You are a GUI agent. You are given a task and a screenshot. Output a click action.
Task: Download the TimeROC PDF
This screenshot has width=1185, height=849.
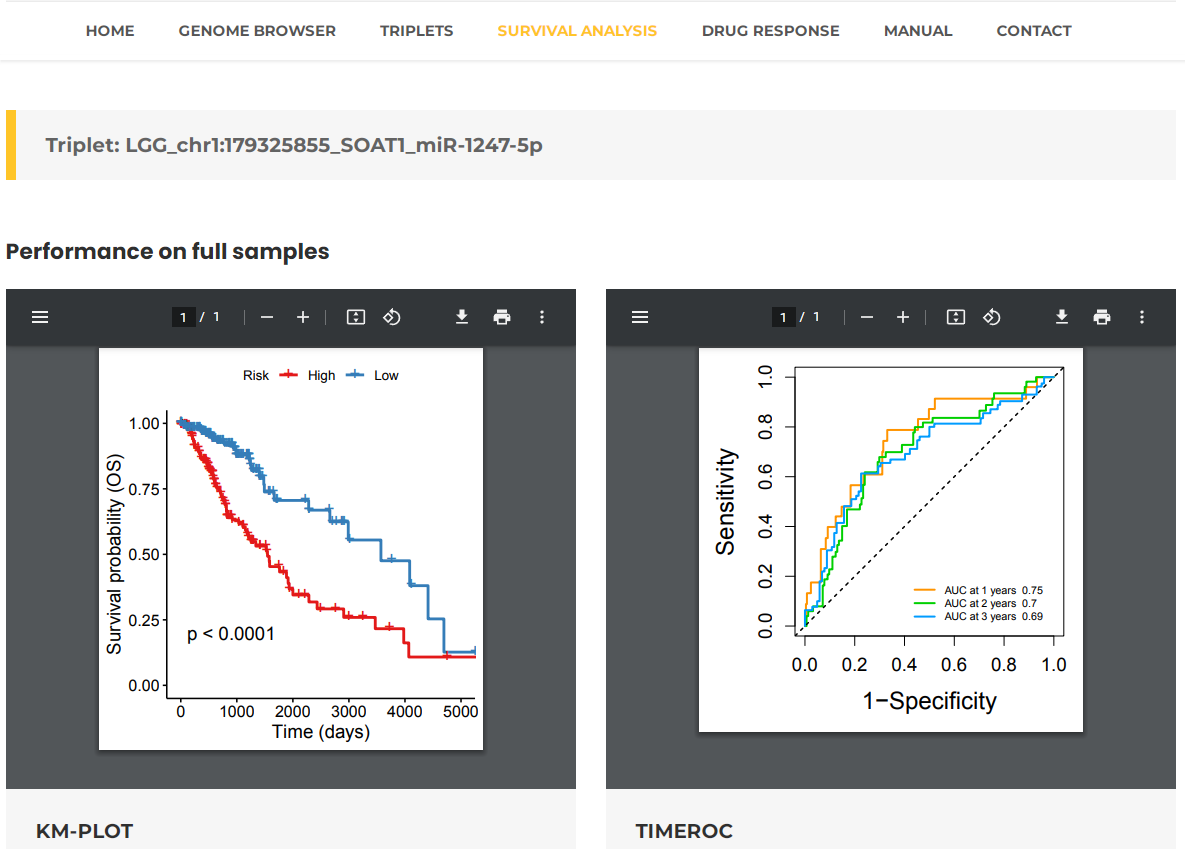point(1062,318)
